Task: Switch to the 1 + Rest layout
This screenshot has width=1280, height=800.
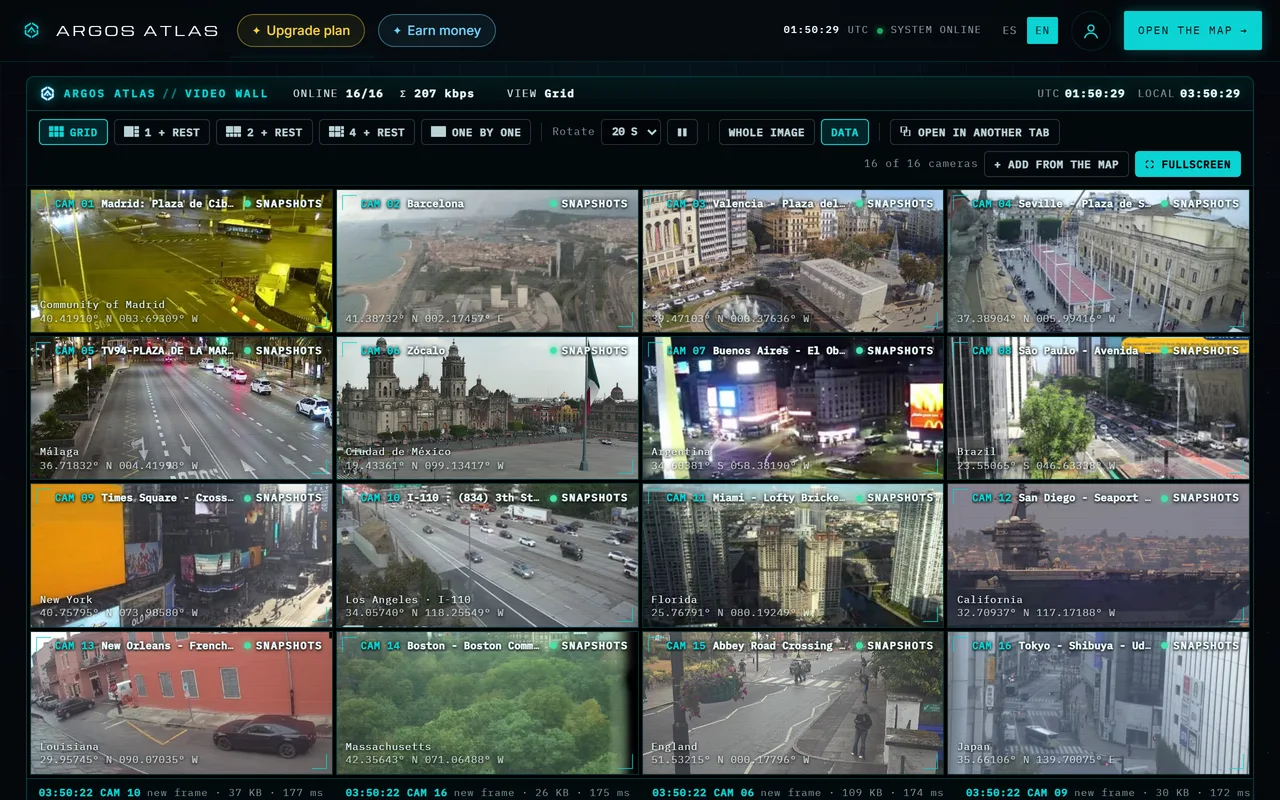Action: tap(162, 132)
